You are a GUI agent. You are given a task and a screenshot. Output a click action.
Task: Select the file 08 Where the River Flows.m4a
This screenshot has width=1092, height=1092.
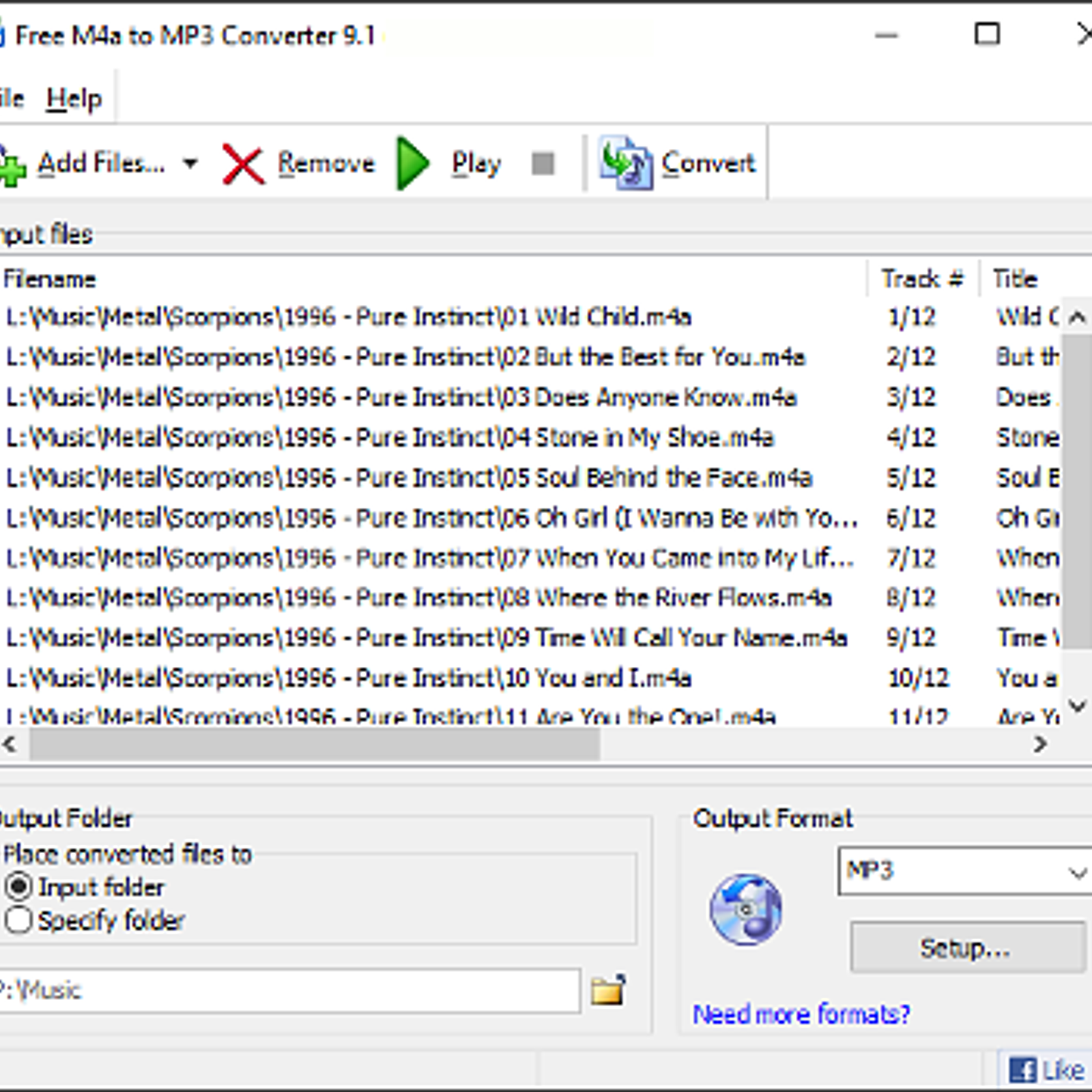coord(418,599)
